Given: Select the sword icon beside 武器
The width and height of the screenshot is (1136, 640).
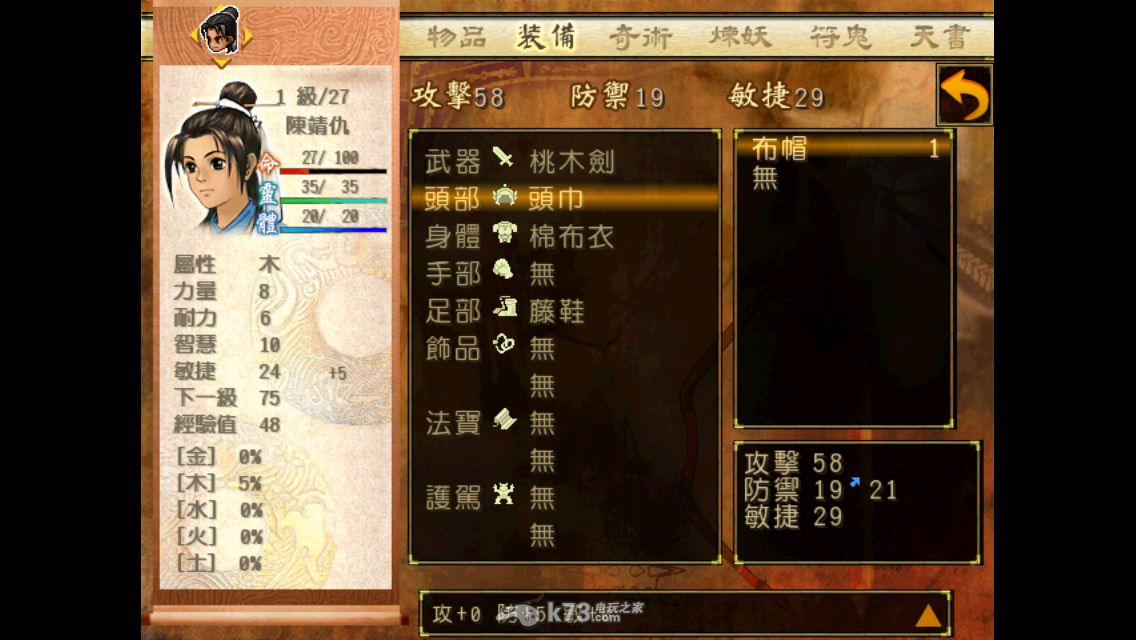Looking at the screenshot, I should pyautogui.click(x=504, y=158).
